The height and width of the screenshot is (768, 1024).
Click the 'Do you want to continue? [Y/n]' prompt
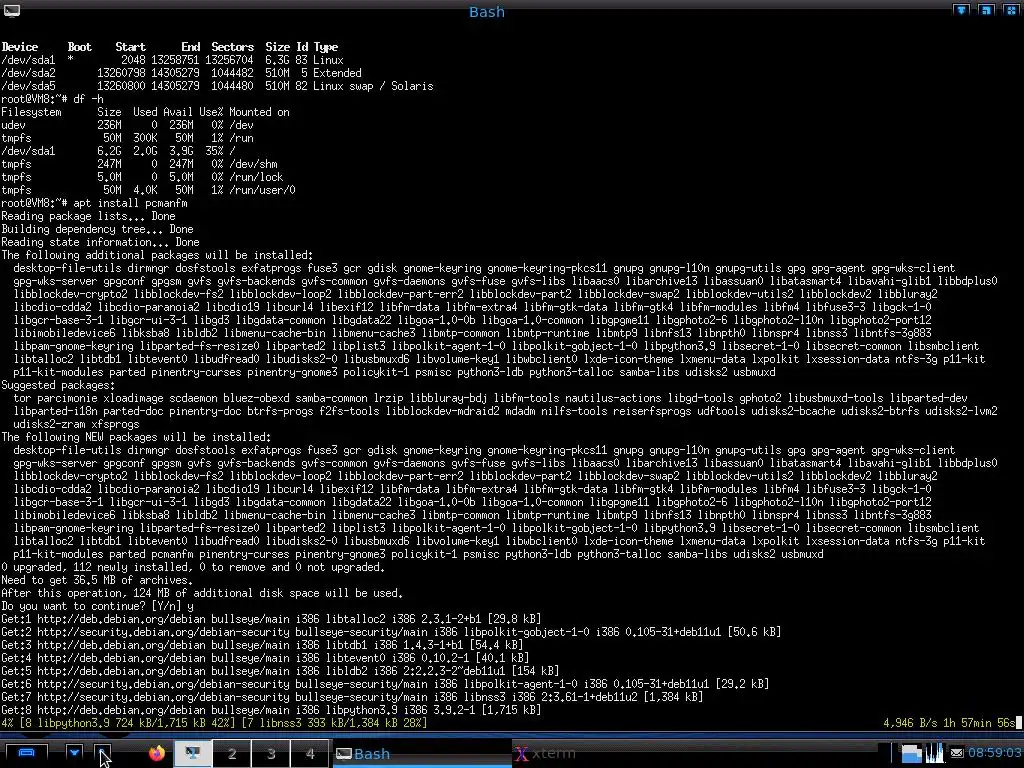coord(97,606)
